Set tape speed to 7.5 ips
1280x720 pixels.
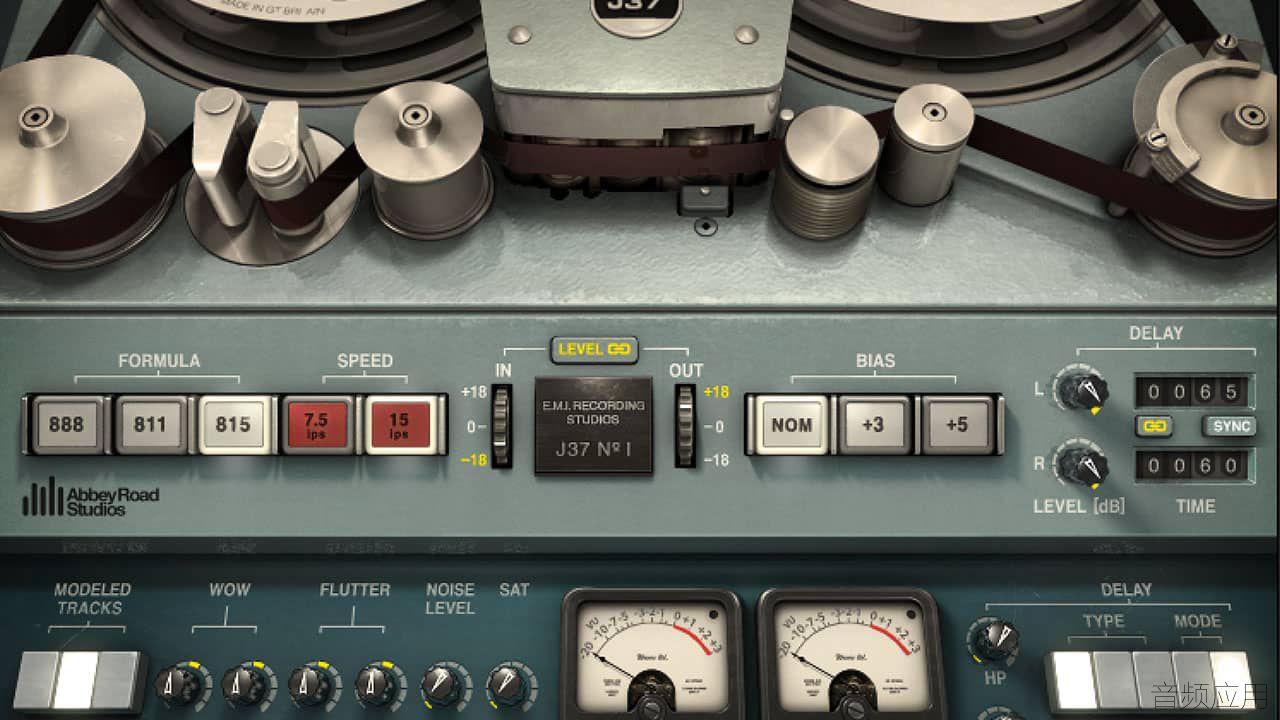coord(316,424)
